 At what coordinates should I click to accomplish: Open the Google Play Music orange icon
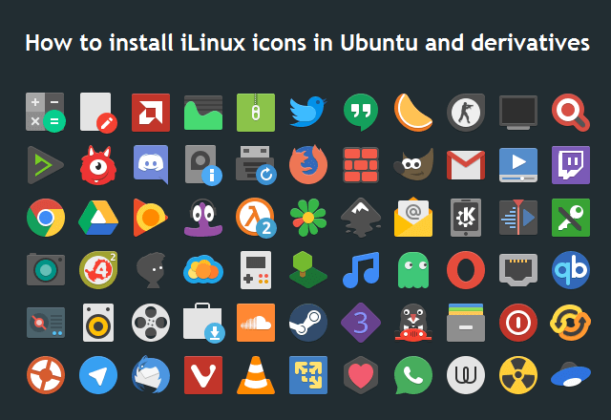click(x=150, y=217)
